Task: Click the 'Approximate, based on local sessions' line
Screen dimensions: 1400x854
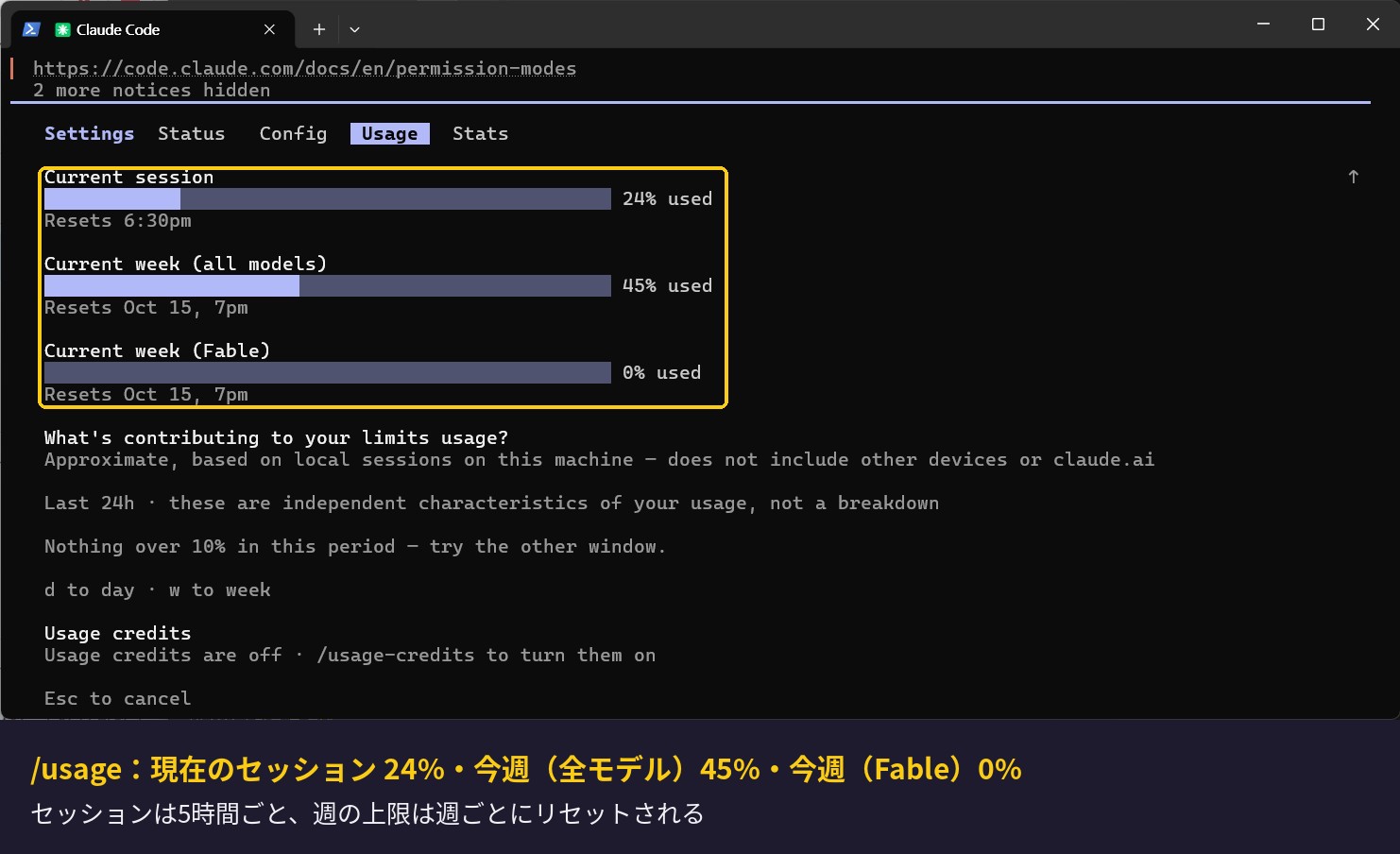Action: click(x=599, y=459)
